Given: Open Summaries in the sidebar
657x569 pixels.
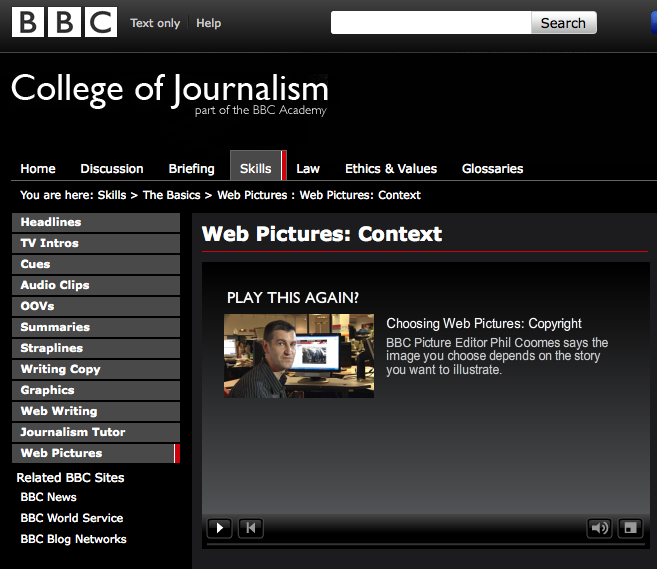Looking at the screenshot, I should [96, 327].
